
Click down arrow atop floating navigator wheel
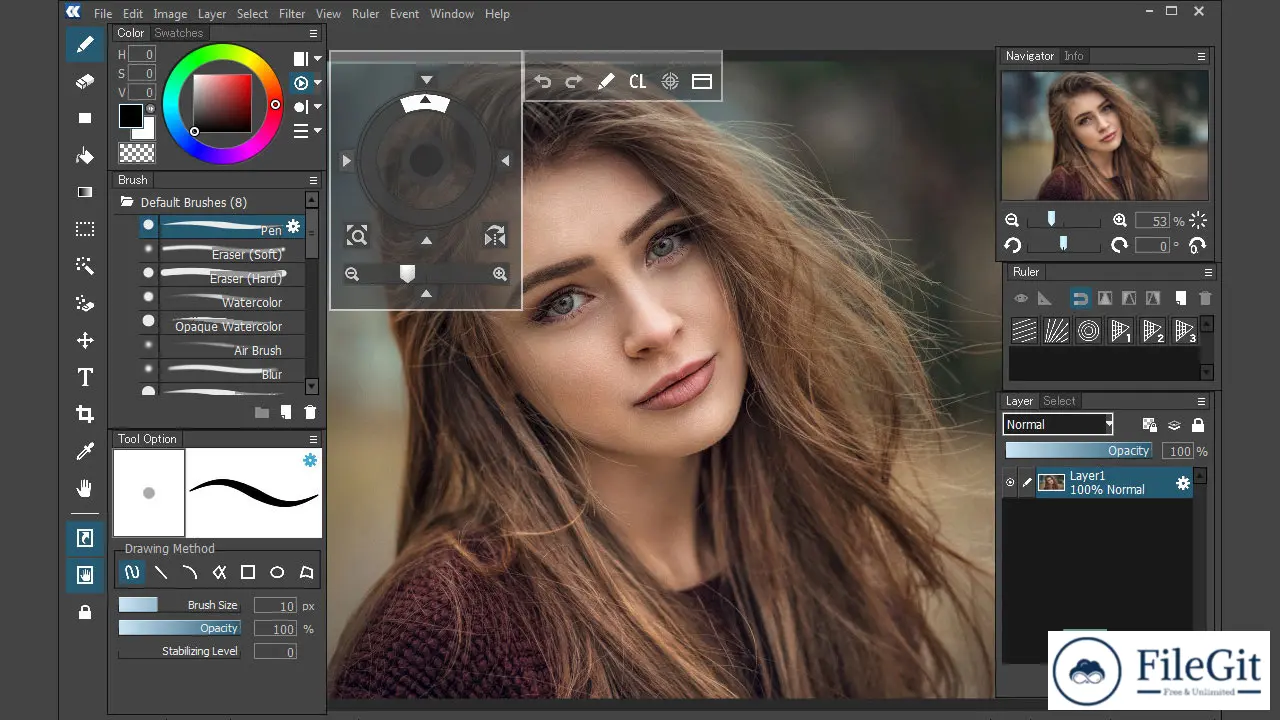(x=426, y=79)
